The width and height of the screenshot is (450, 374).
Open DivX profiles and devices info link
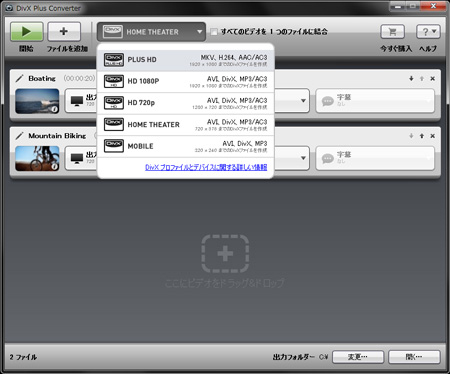pyautogui.click(x=206, y=167)
